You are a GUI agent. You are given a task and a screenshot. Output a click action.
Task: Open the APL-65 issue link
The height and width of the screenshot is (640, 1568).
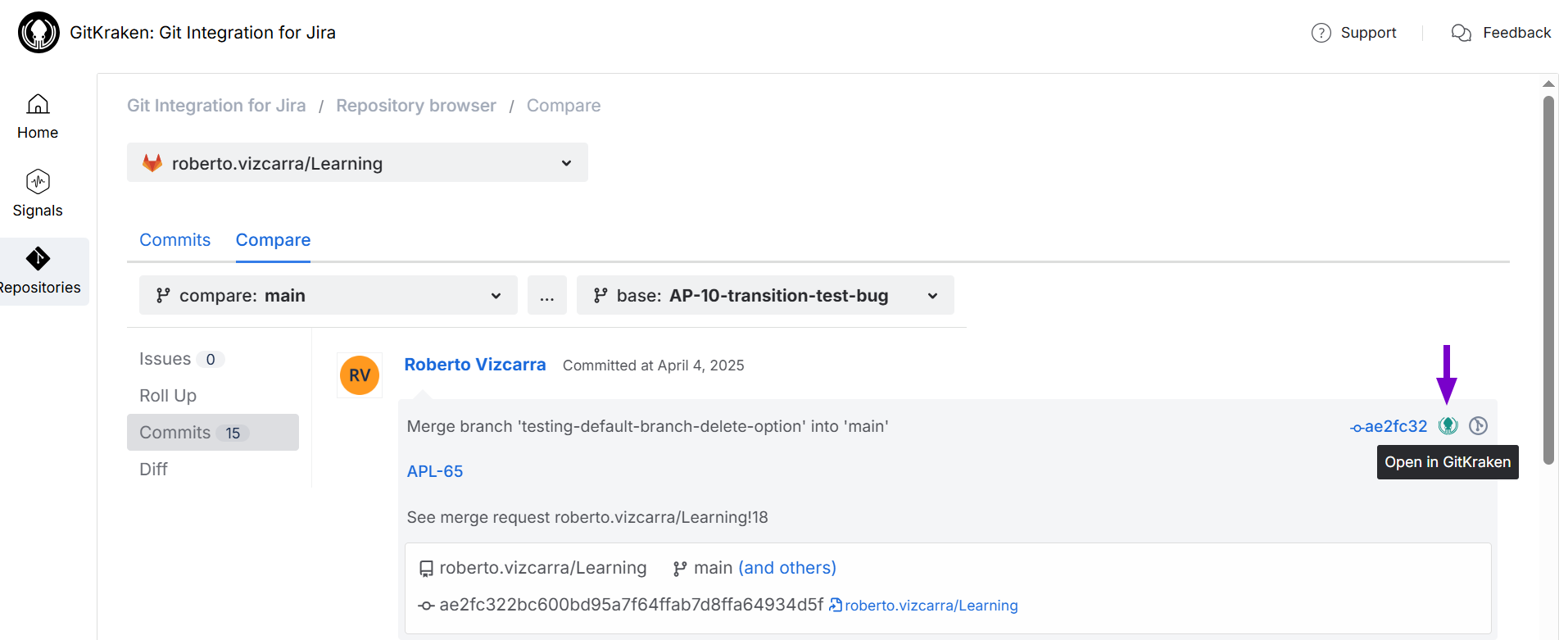435,471
